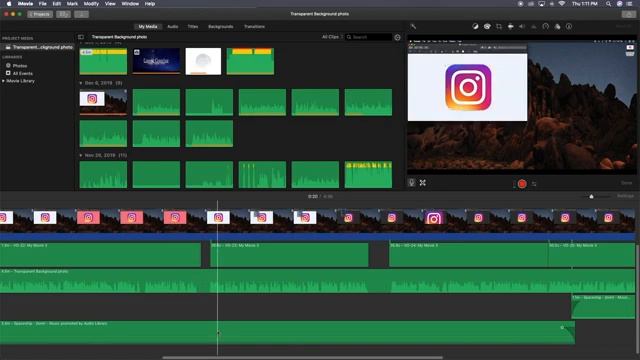Switch to the Audio tab

pos(173,27)
